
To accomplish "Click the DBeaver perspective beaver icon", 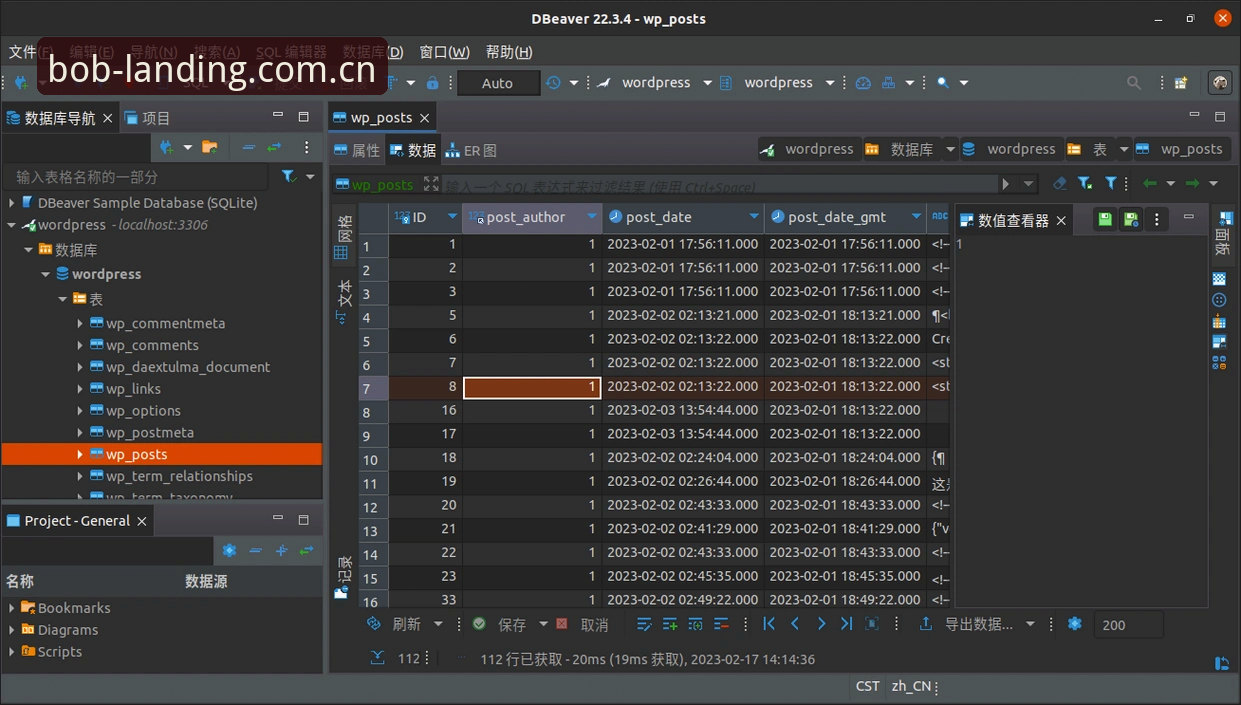I will 1219,83.
